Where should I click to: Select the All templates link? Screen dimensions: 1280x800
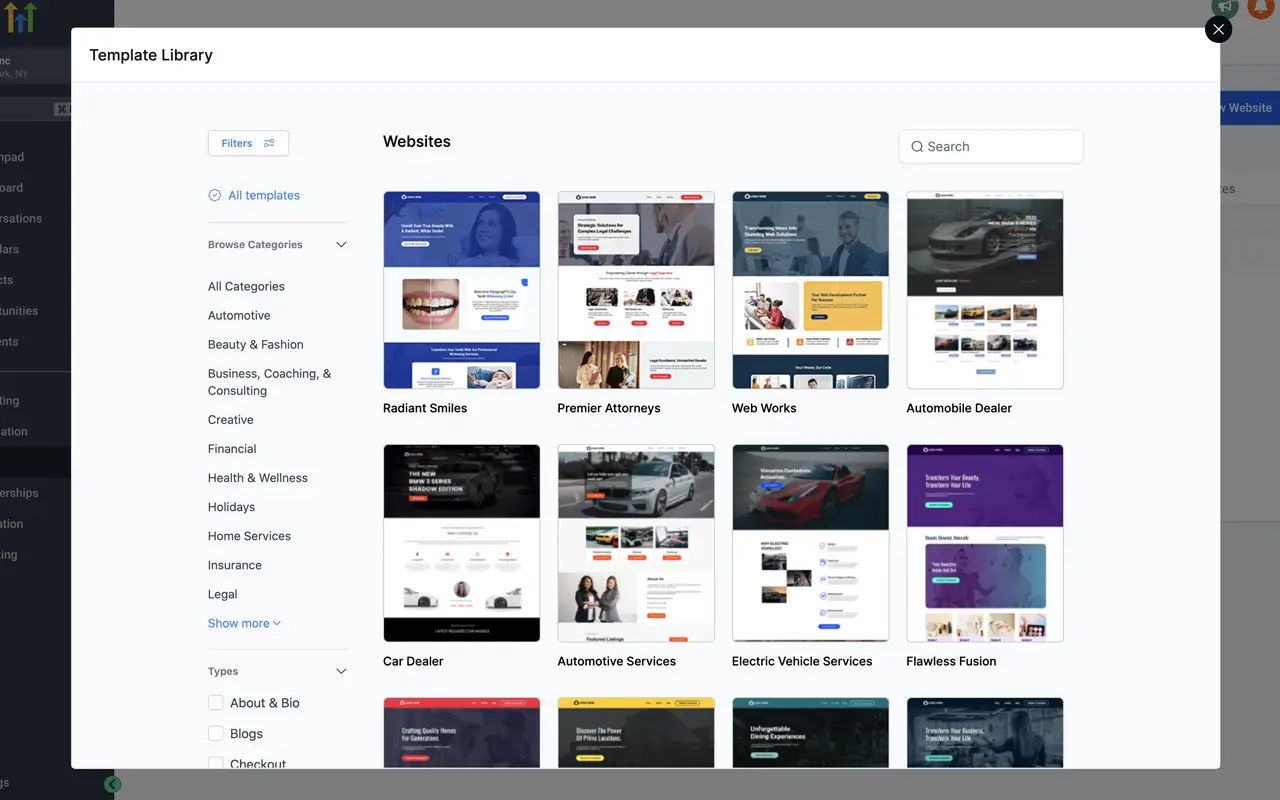point(264,195)
